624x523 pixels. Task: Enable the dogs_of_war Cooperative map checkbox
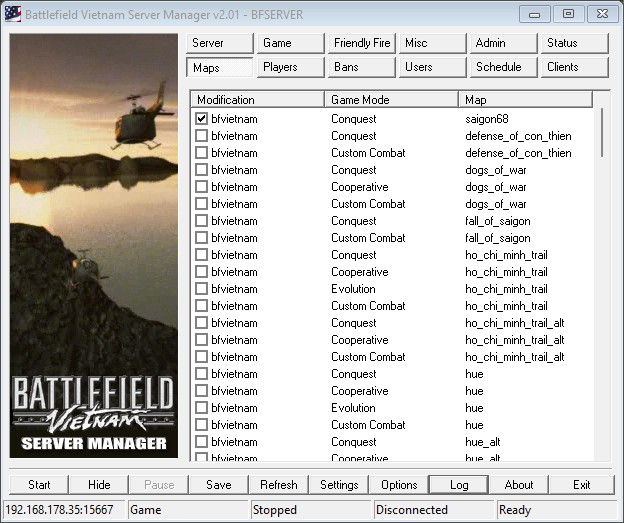202,187
